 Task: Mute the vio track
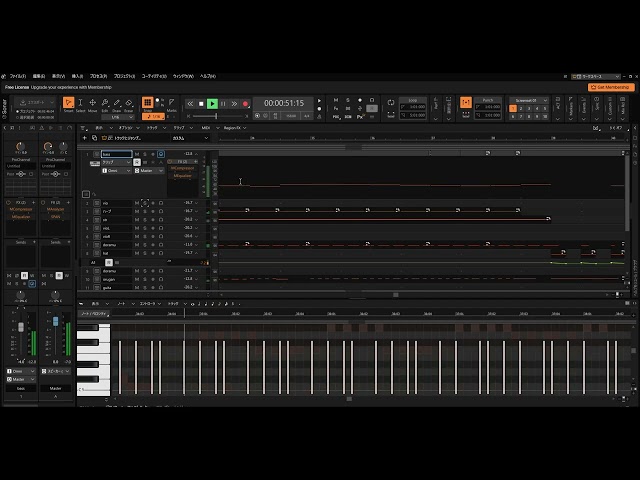137,203
